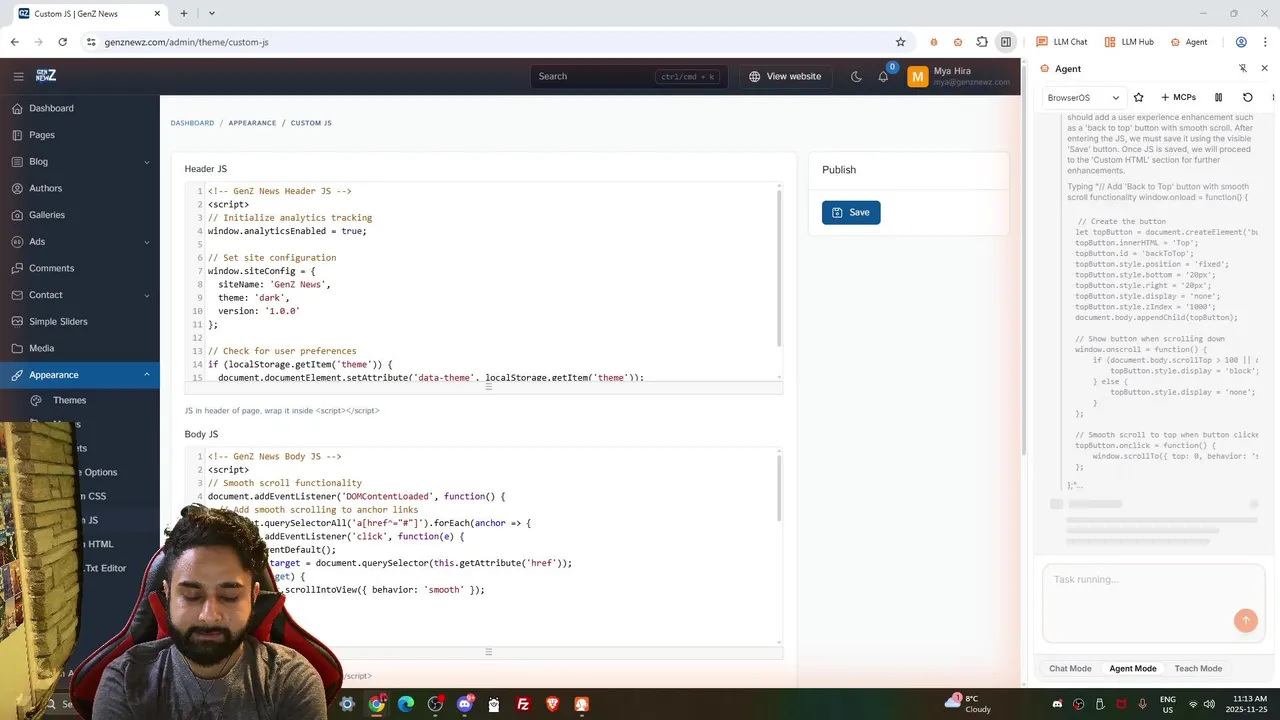Screen dimensions: 1280x720
Task: Switch to Agent Mode tab
Action: pos(1133,669)
